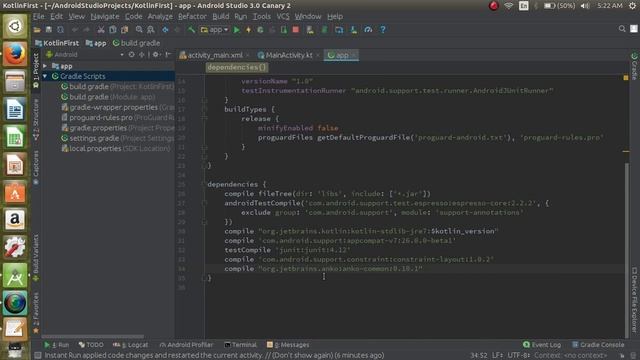640x360 pixels.
Task: Click Apply Changes lightning icon
Action: 248,30
